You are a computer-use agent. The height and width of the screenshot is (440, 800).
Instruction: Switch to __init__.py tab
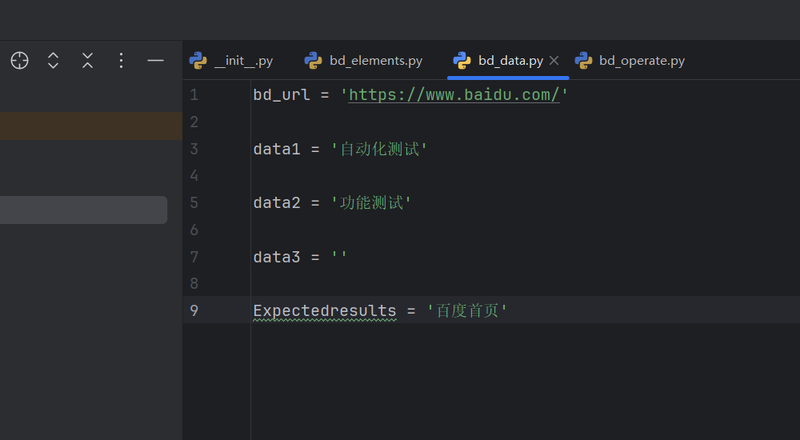pos(243,61)
